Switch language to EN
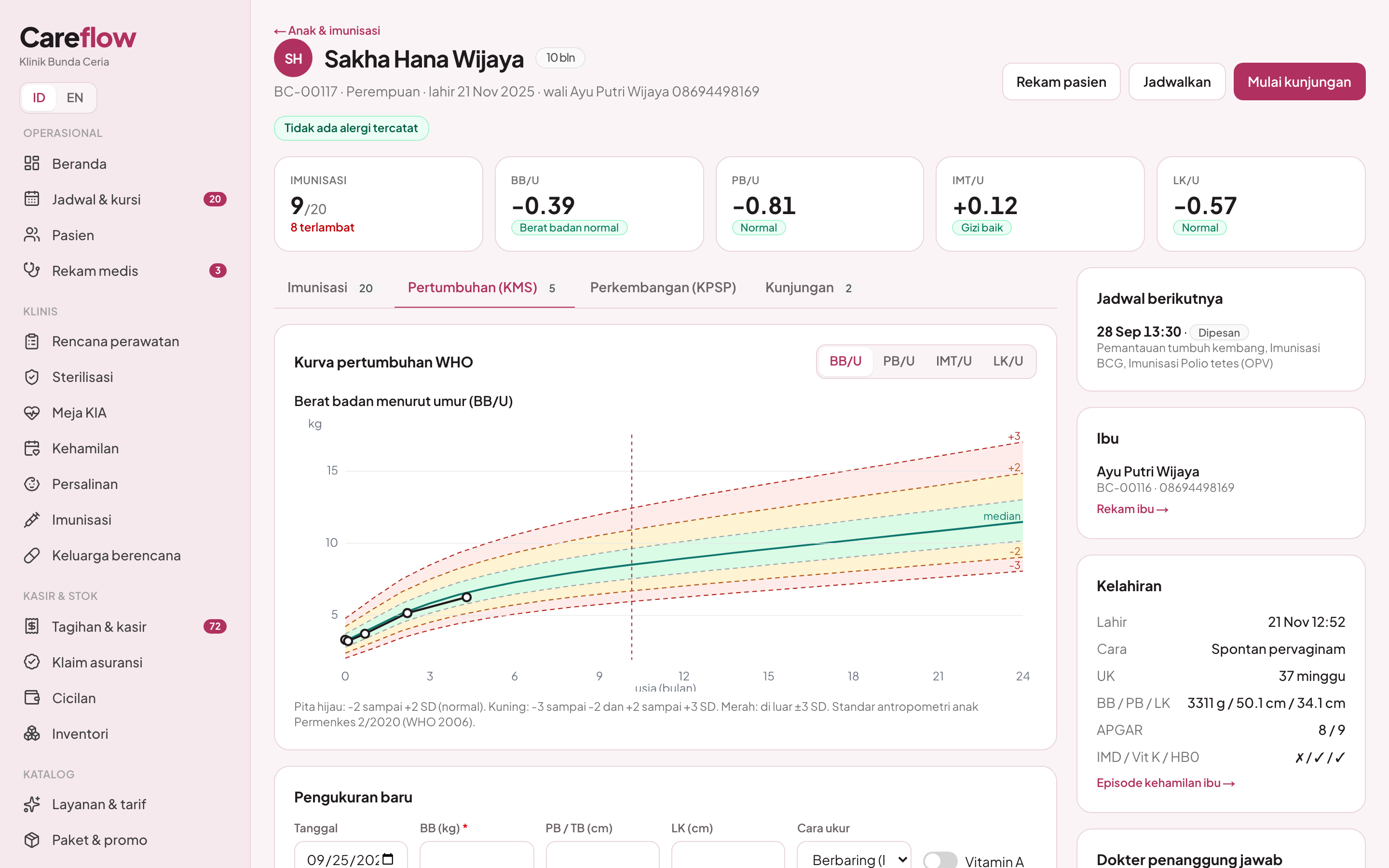The width and height of the screenshot is (1389, 868). click(75, 97)
